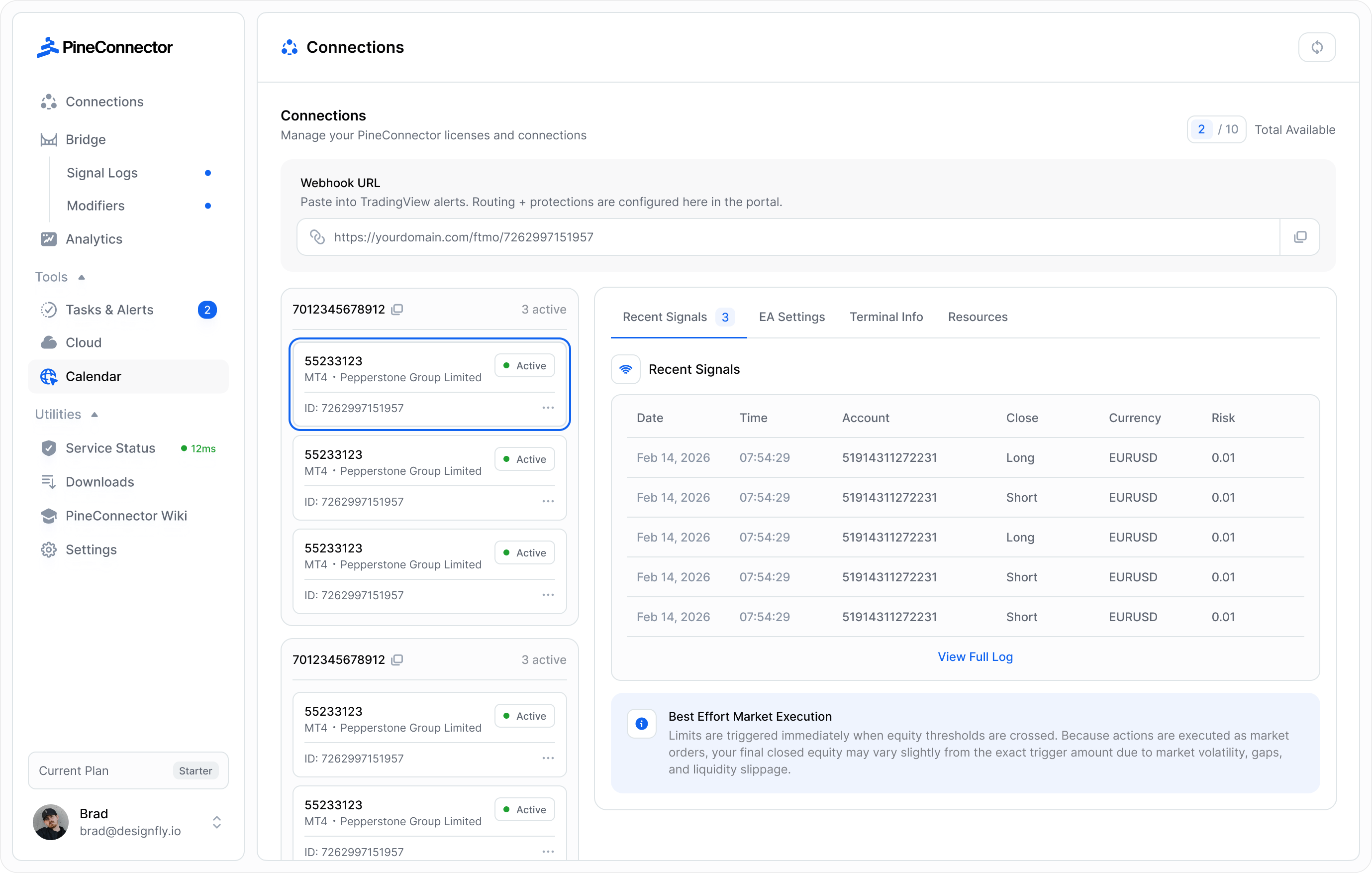The height and width of the screenshot is (873, 1372).
Task: Go to Downloads in Utilities
Action: pos(99,482)
